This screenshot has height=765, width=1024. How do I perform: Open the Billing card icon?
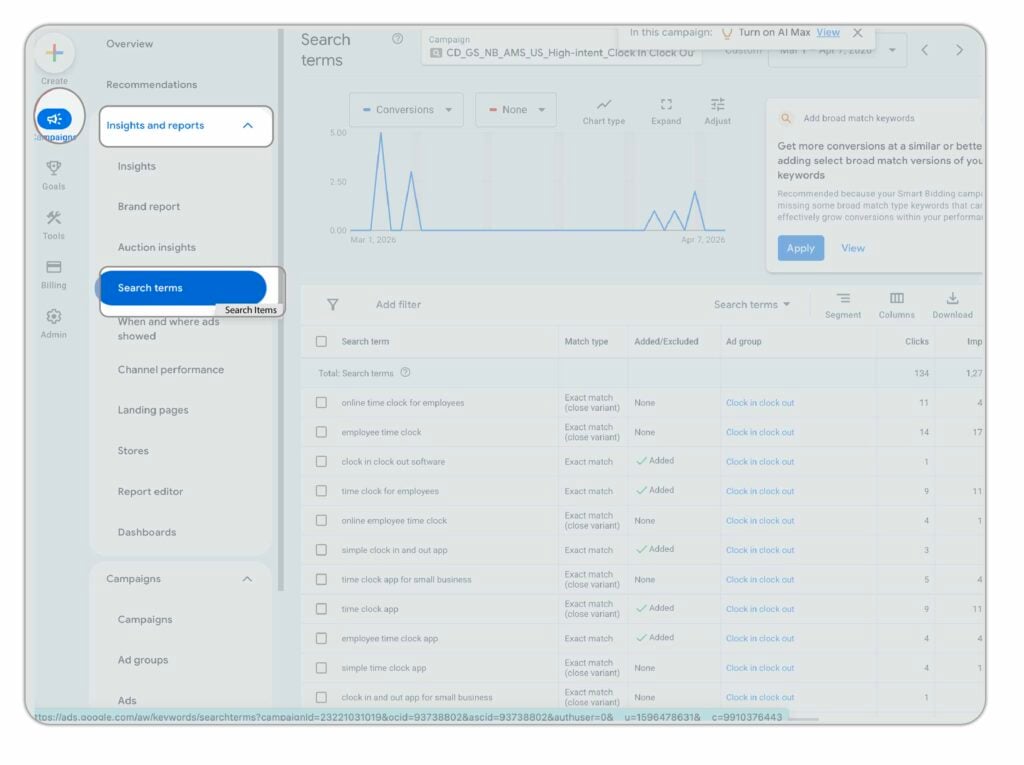[x=54, y=267]
